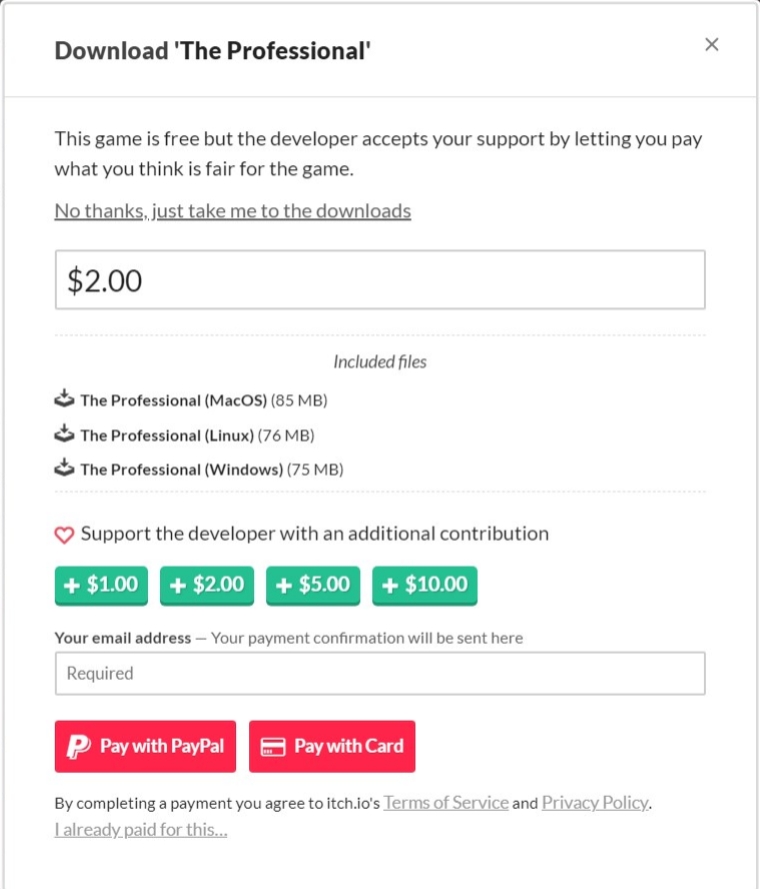Image resolution: width=760 pixels, height=889 pixels.
Task: Click the Windows file download icon
Action: [64, 469]
